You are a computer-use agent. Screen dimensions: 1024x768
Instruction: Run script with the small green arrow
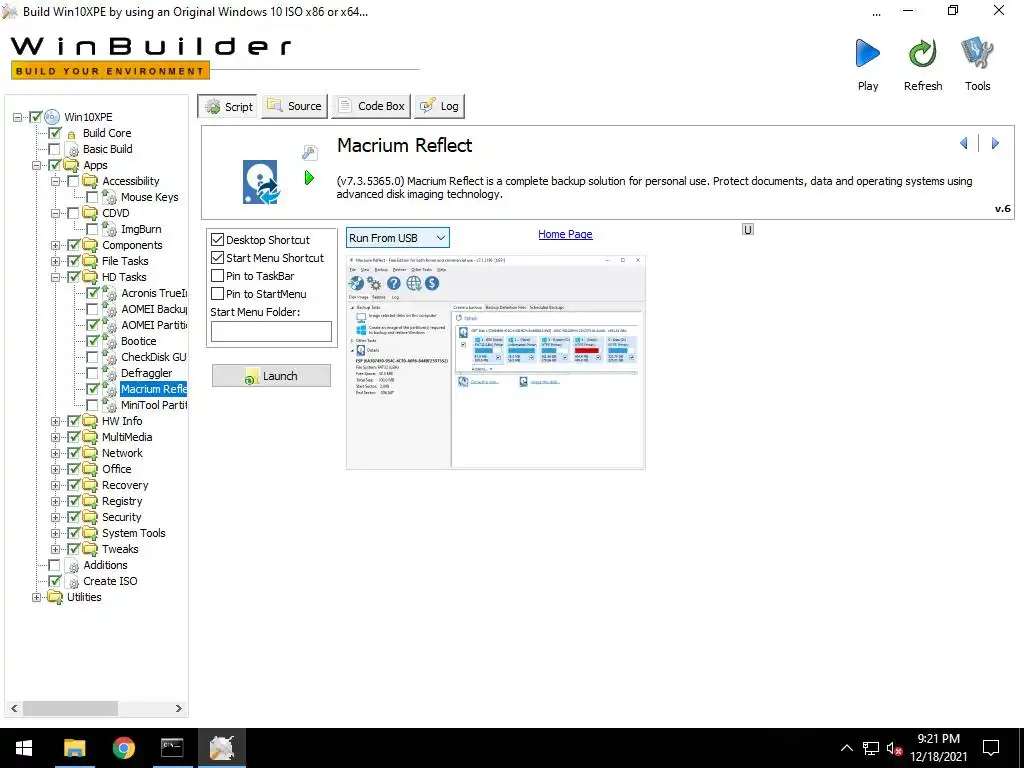[x=310, y=178]
